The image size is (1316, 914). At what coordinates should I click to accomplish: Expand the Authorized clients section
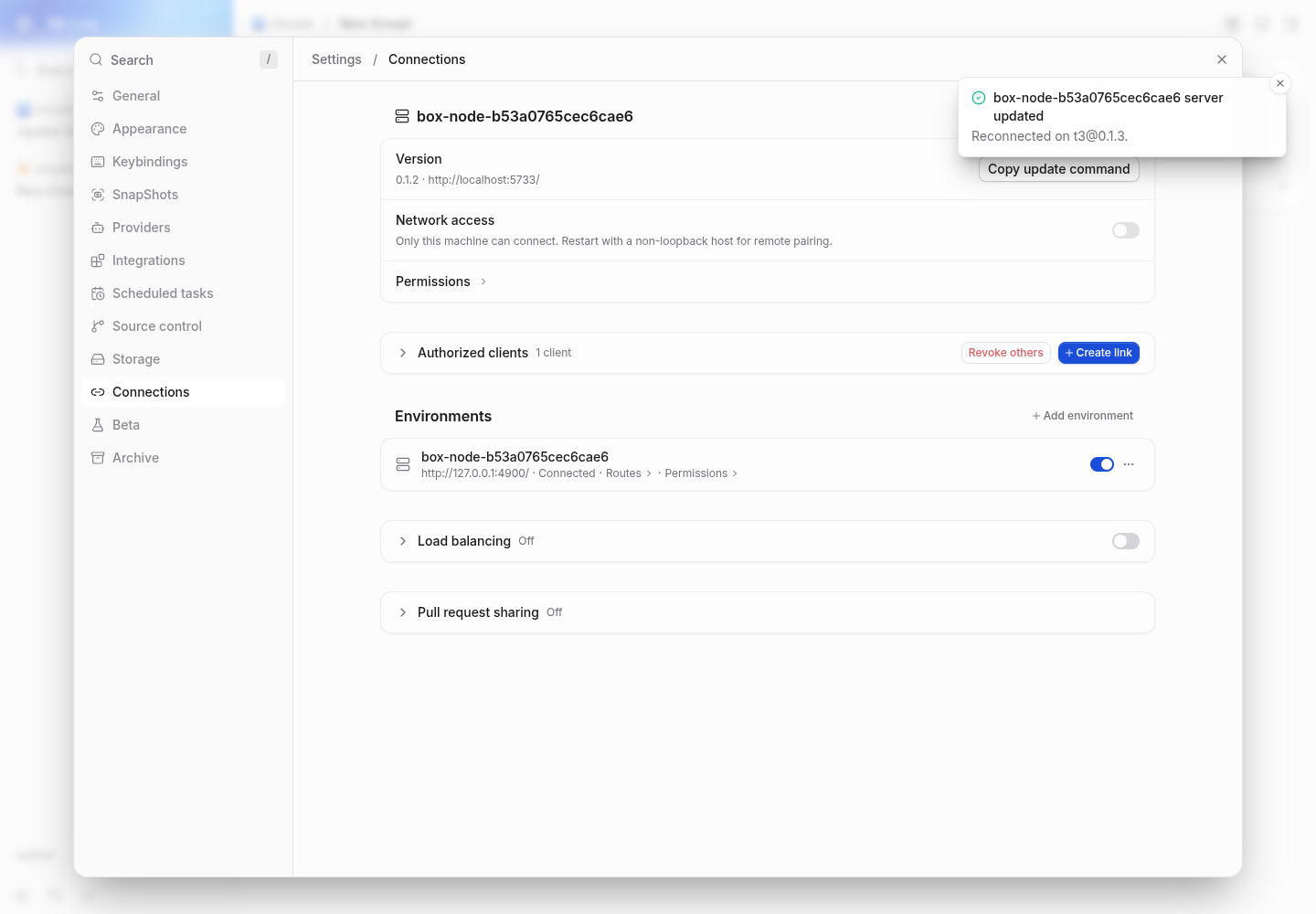coord(403,353)
